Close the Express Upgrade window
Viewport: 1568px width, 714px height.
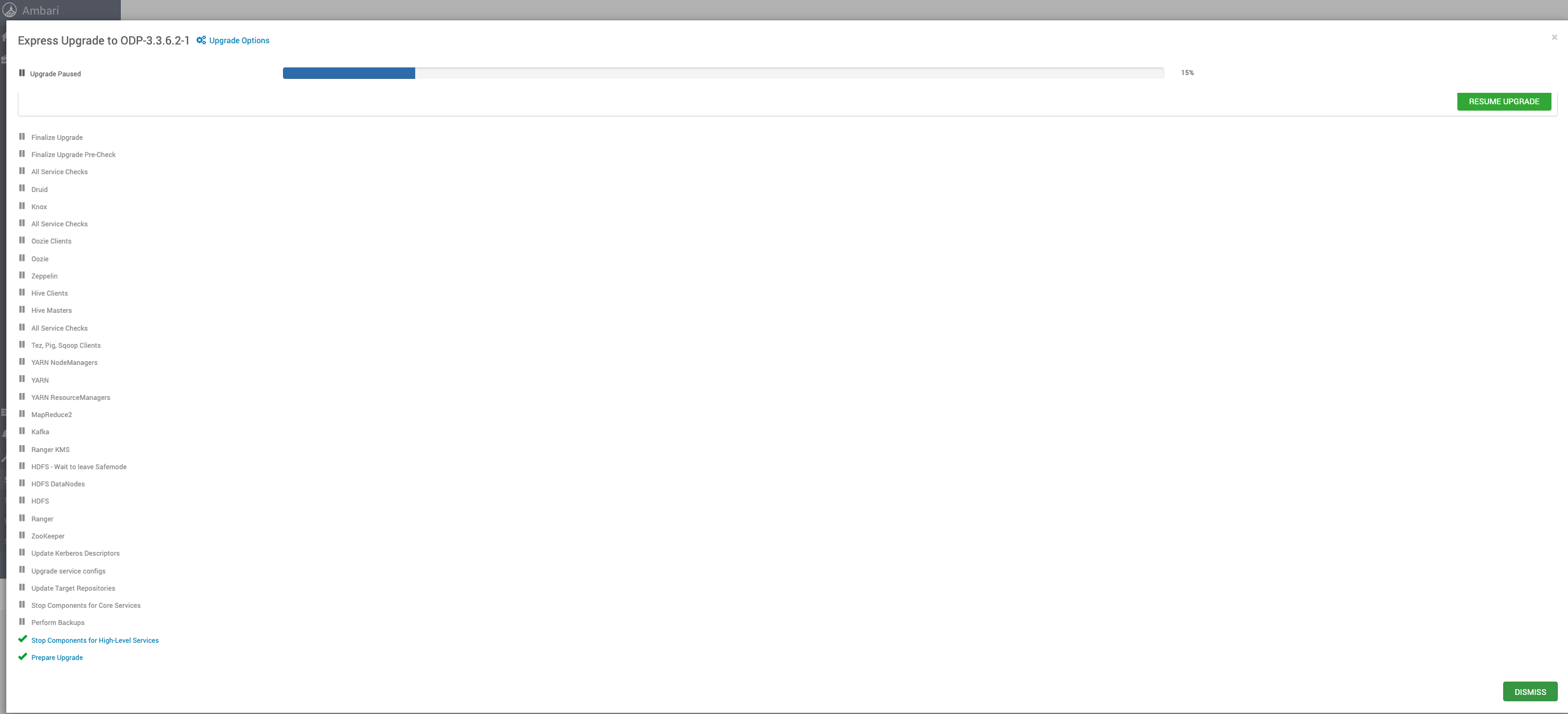1554,38
